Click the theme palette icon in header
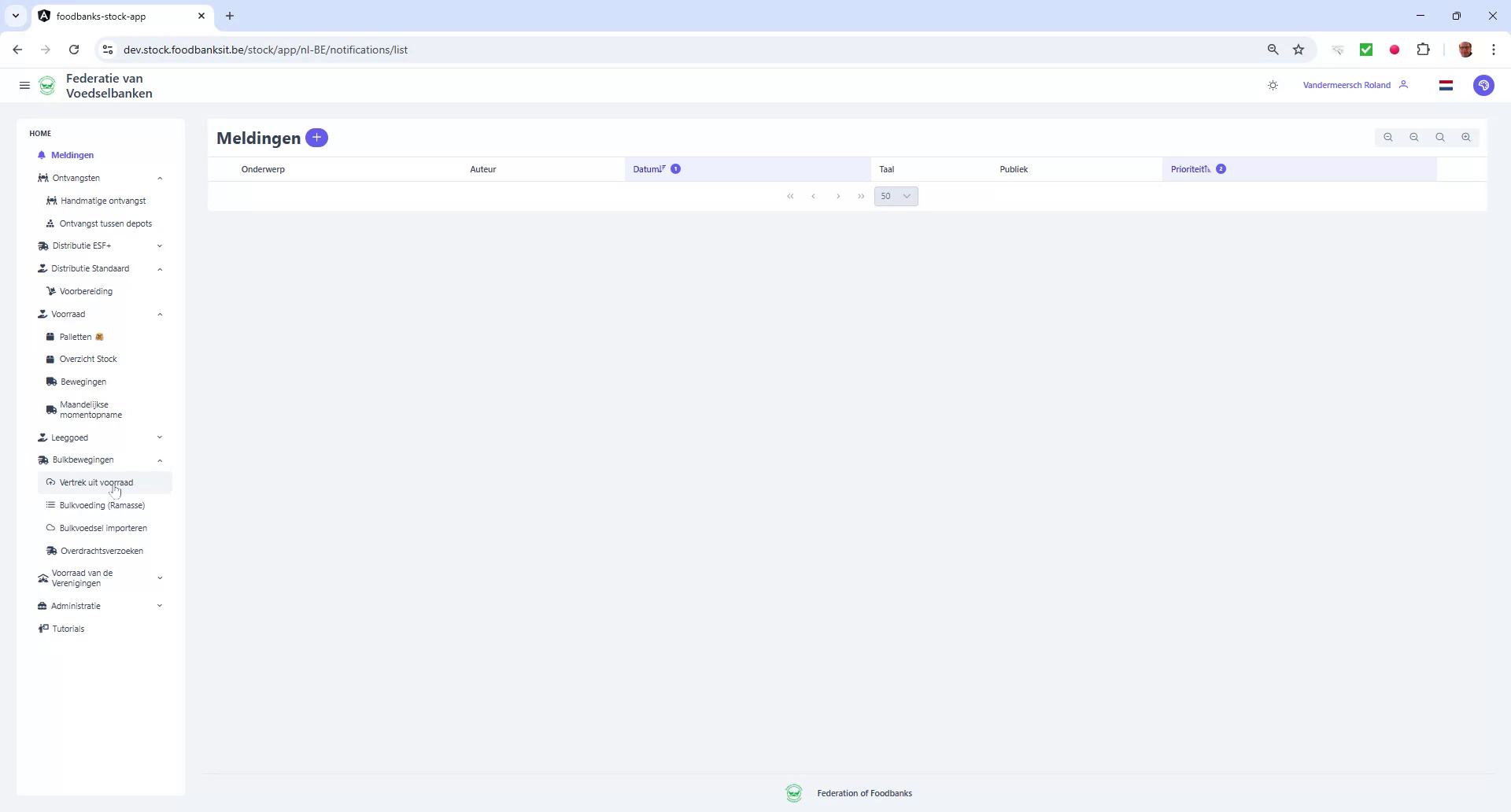This screenshot has width=1511, height=812. pos(1483,85)
